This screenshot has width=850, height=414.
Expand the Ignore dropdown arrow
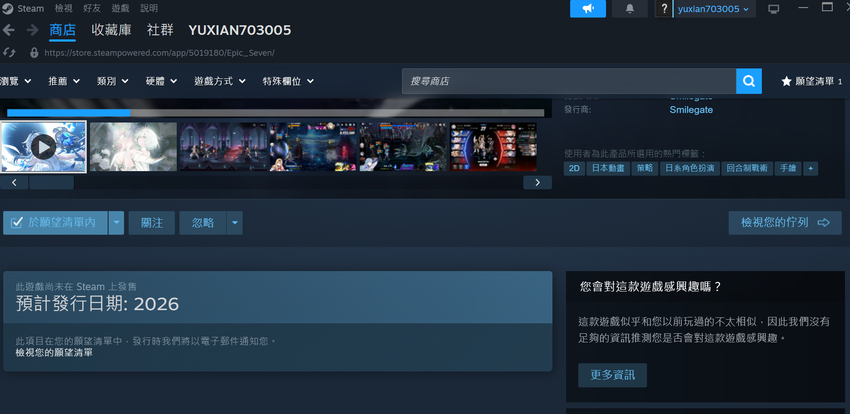[x=234, y=223]
